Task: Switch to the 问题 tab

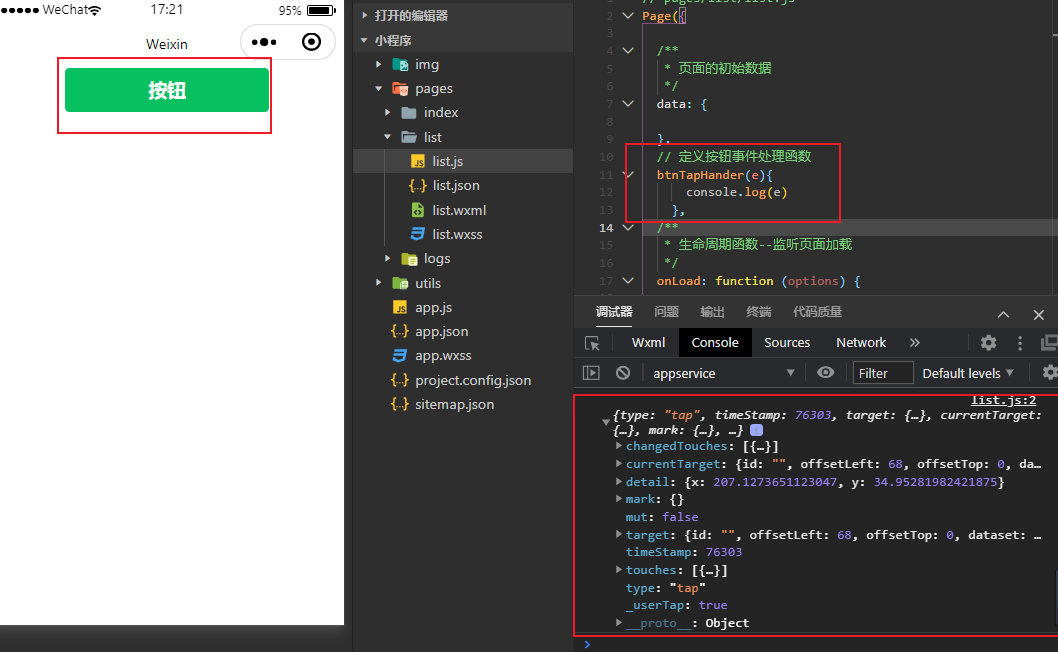Action: (667, 312)
